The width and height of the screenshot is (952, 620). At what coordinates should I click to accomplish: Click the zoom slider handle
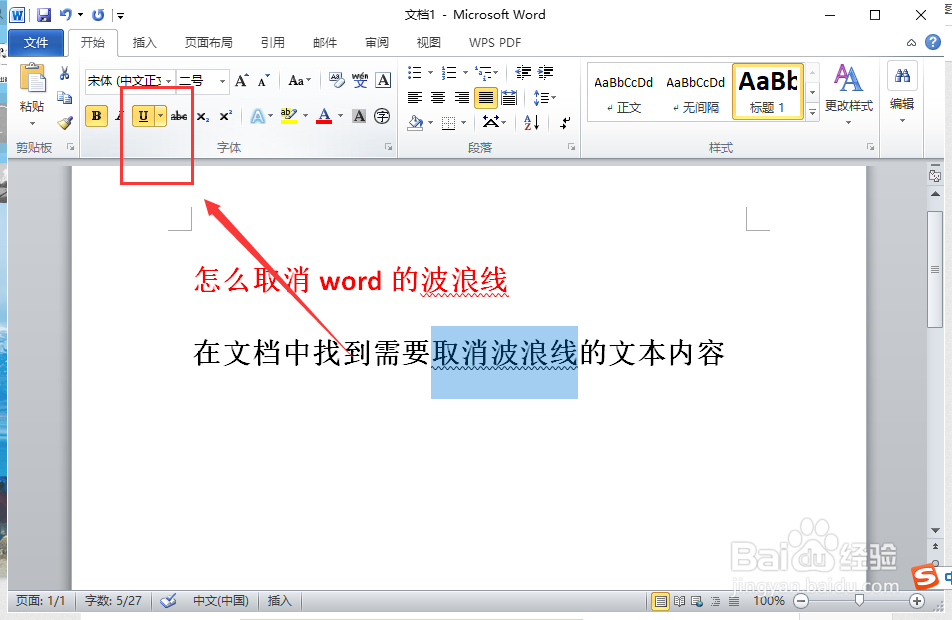click(859, 601)
